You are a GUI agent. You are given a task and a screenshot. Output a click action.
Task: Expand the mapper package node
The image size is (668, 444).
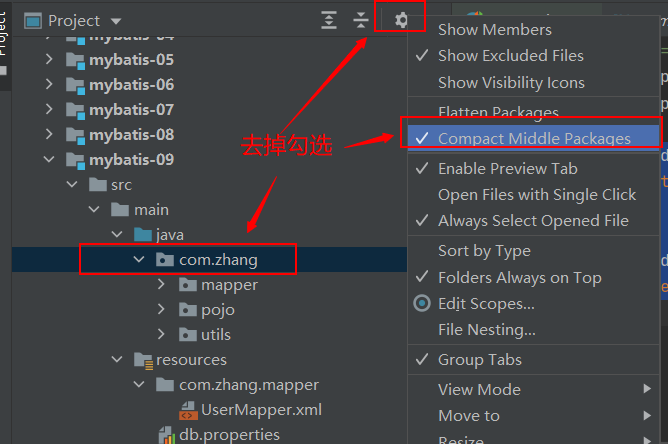click(x=161, y=284)
